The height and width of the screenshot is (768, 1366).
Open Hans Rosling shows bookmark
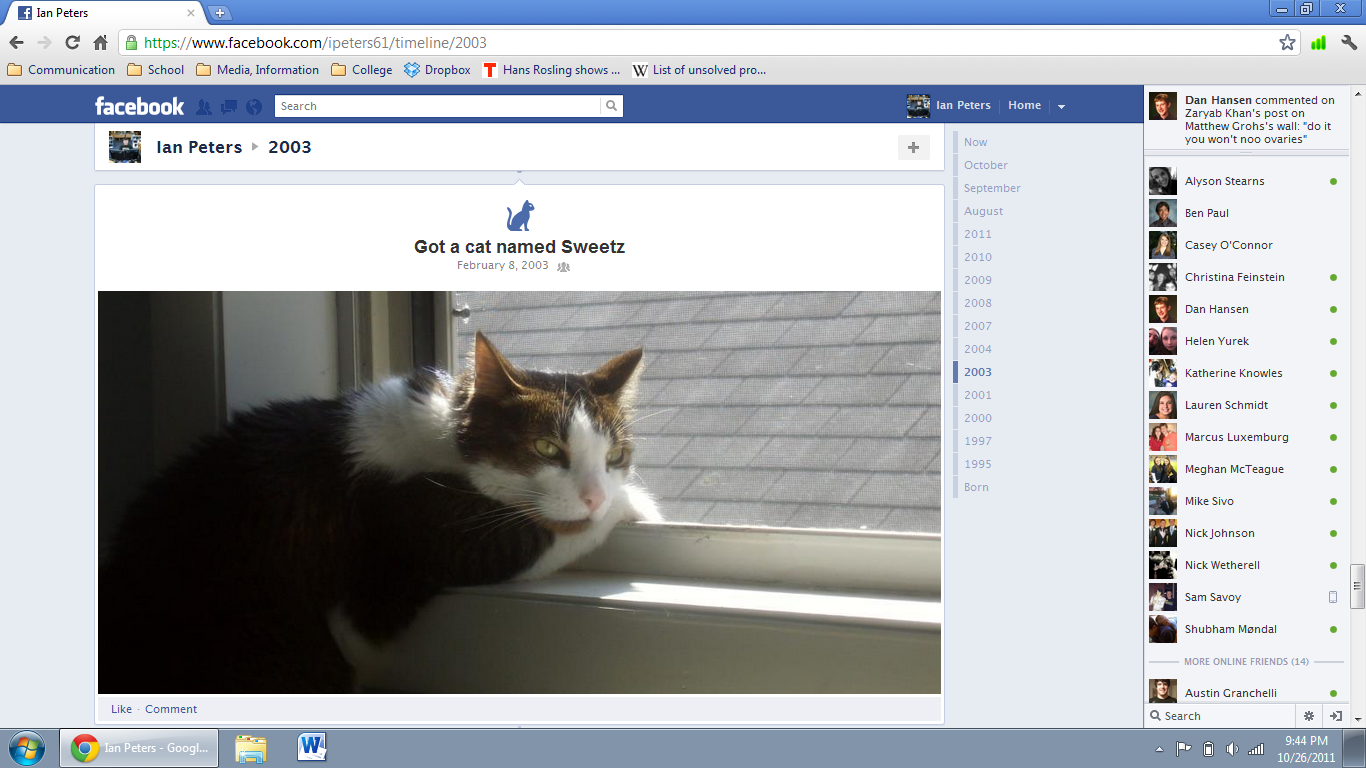point(552,70)
